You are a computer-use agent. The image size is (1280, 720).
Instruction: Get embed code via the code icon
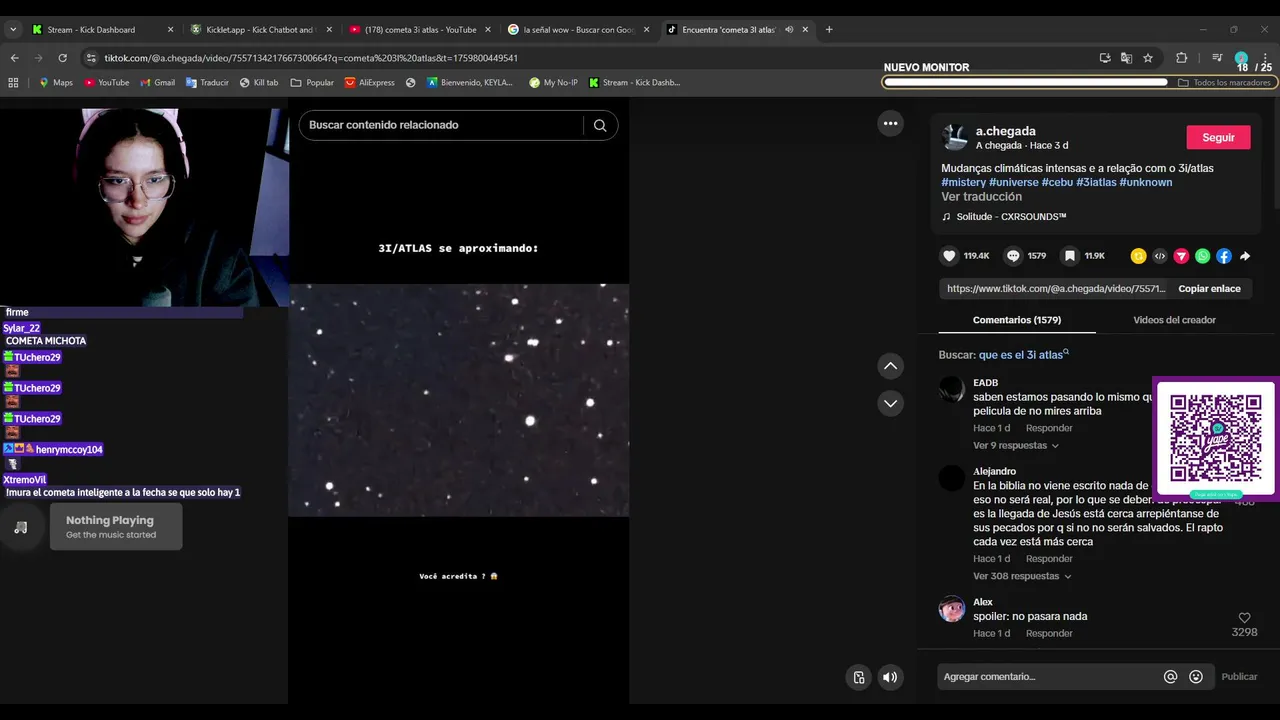[1160, 256]
